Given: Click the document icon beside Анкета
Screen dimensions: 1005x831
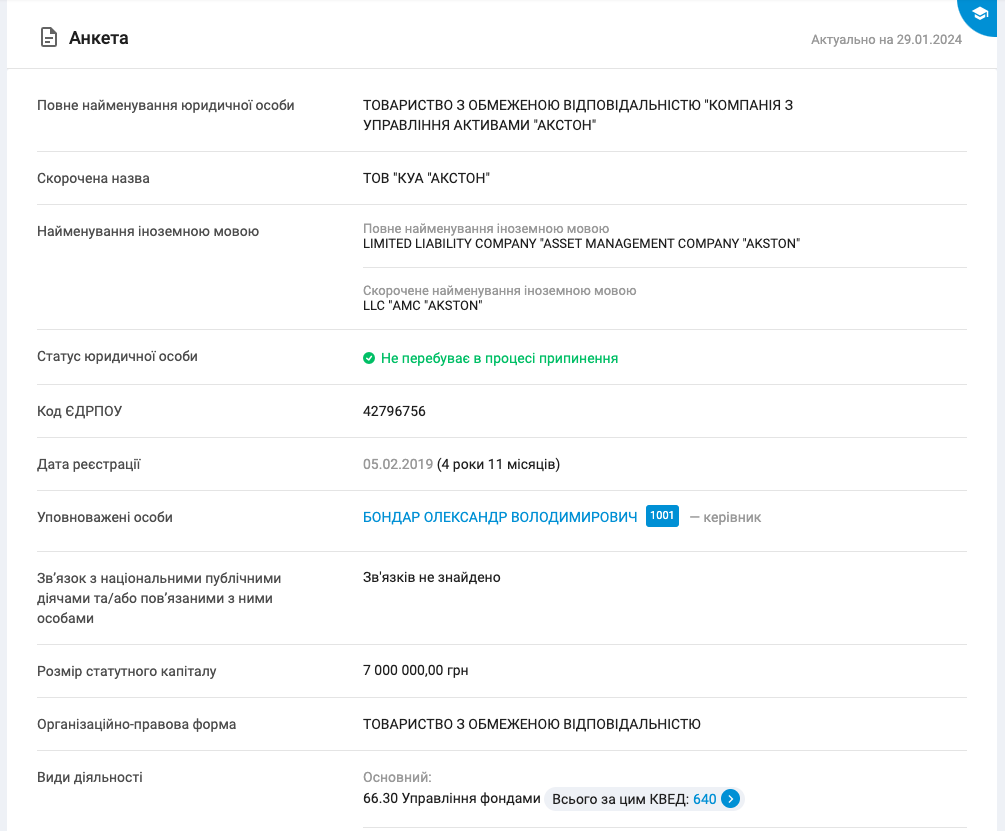Looking at the screenshot, I should pos(48,38).
